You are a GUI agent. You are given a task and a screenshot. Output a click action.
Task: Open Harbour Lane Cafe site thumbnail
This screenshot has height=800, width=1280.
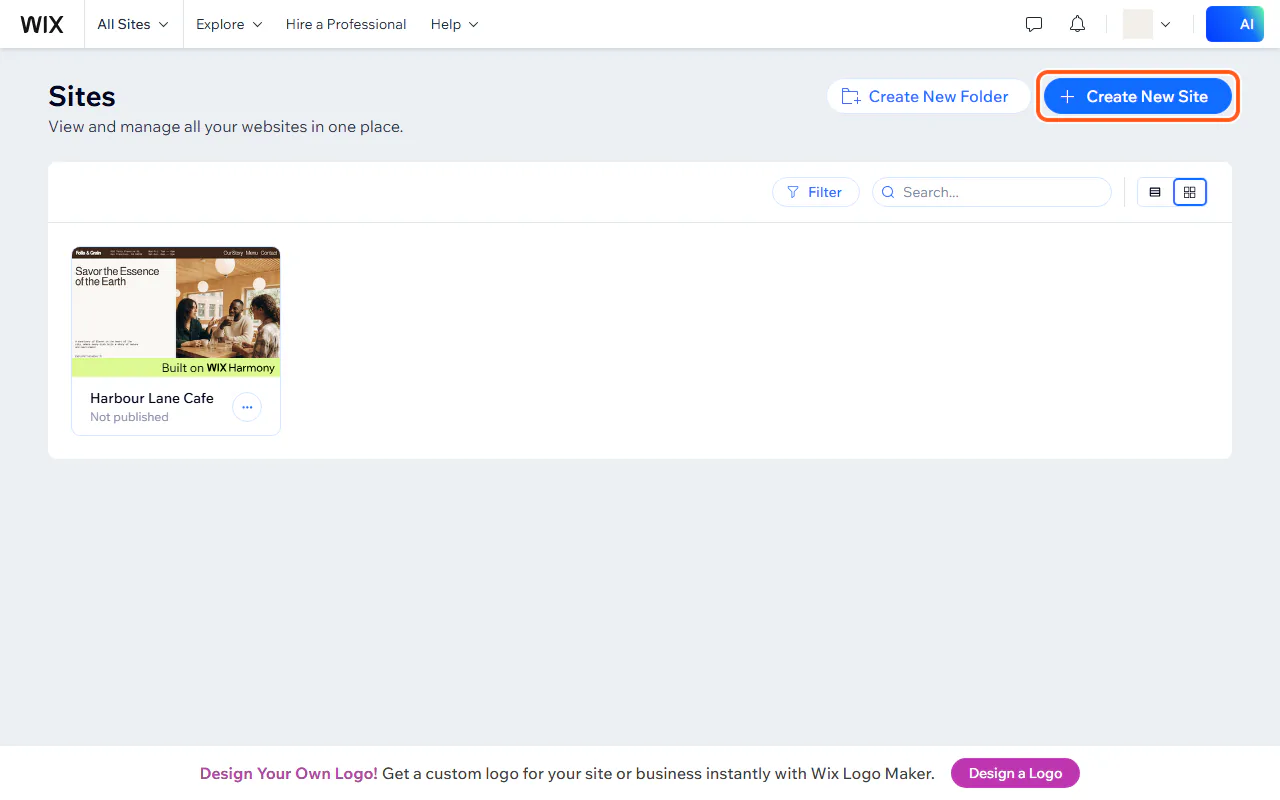pyautogui.click(x=176, y=312)
